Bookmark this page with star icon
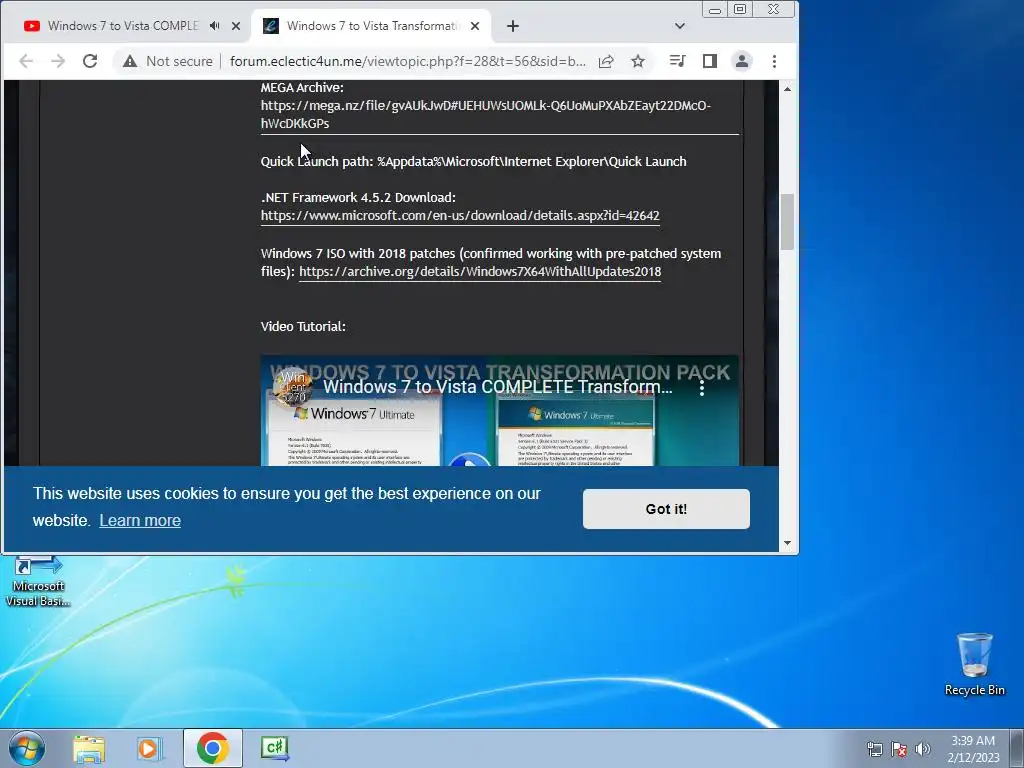Screen dimensions: 1024x768 click(638, 61)
